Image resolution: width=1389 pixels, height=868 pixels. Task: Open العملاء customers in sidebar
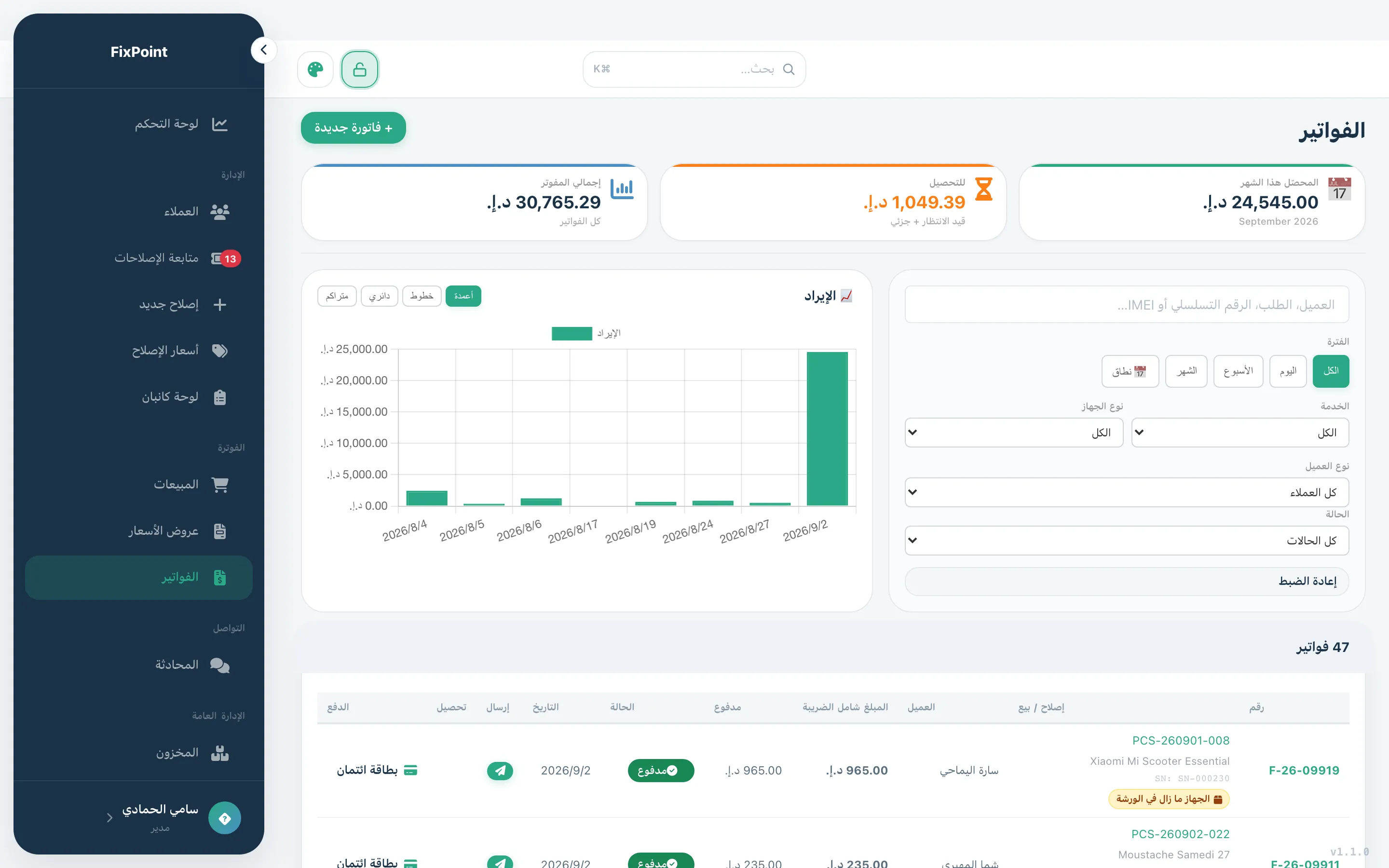pyautogui.click(x=139, y=212)
